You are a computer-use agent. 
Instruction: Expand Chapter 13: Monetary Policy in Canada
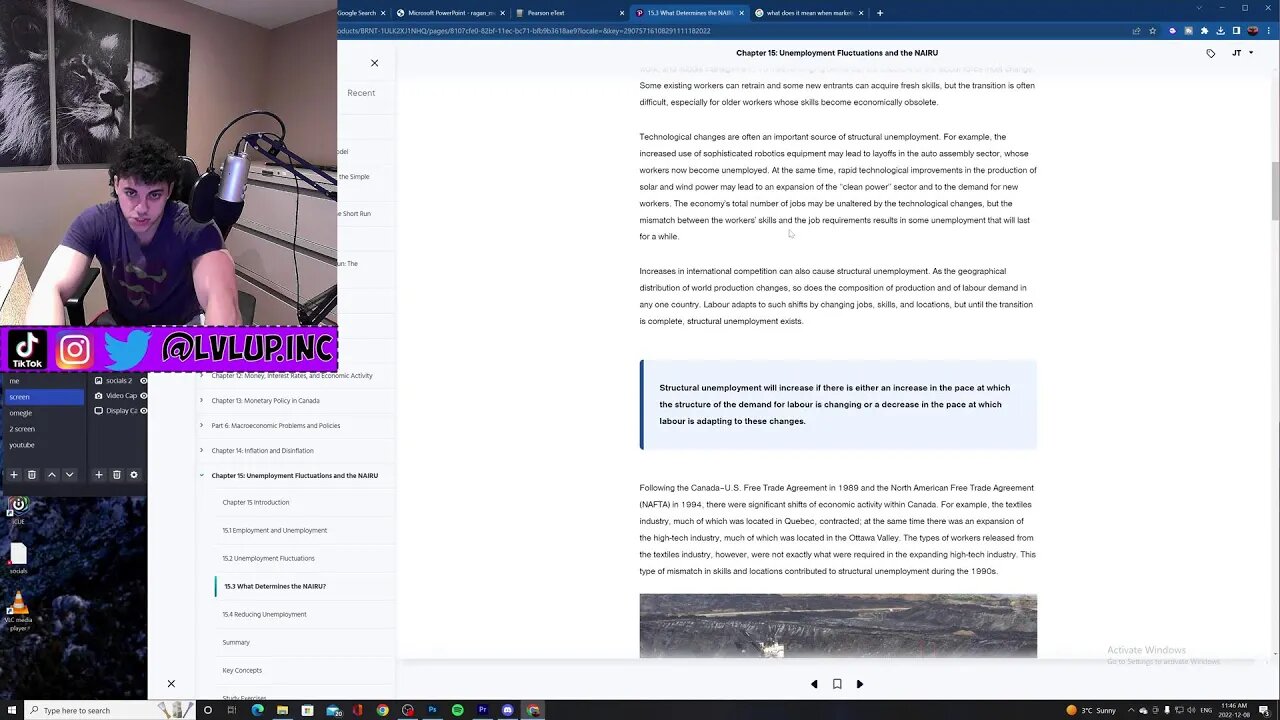[201, 401]
